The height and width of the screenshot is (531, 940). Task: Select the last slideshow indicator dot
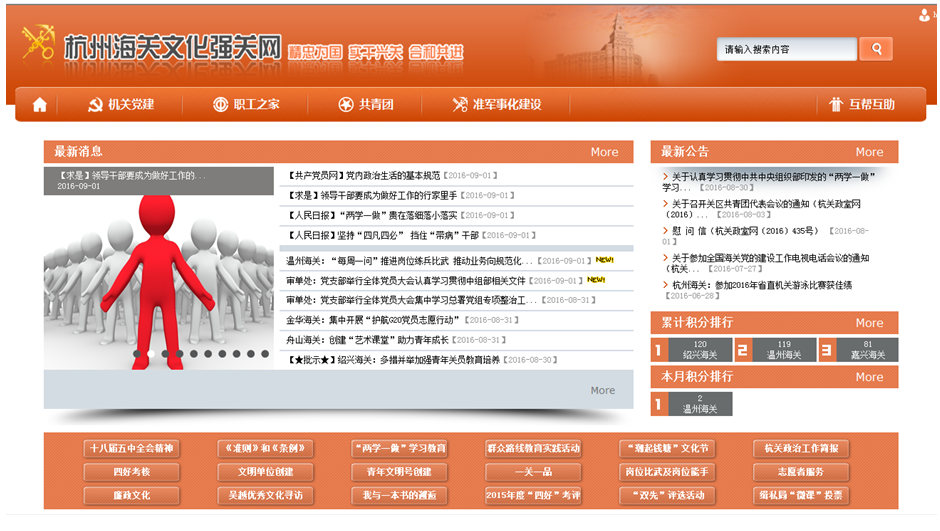(265, 354)
